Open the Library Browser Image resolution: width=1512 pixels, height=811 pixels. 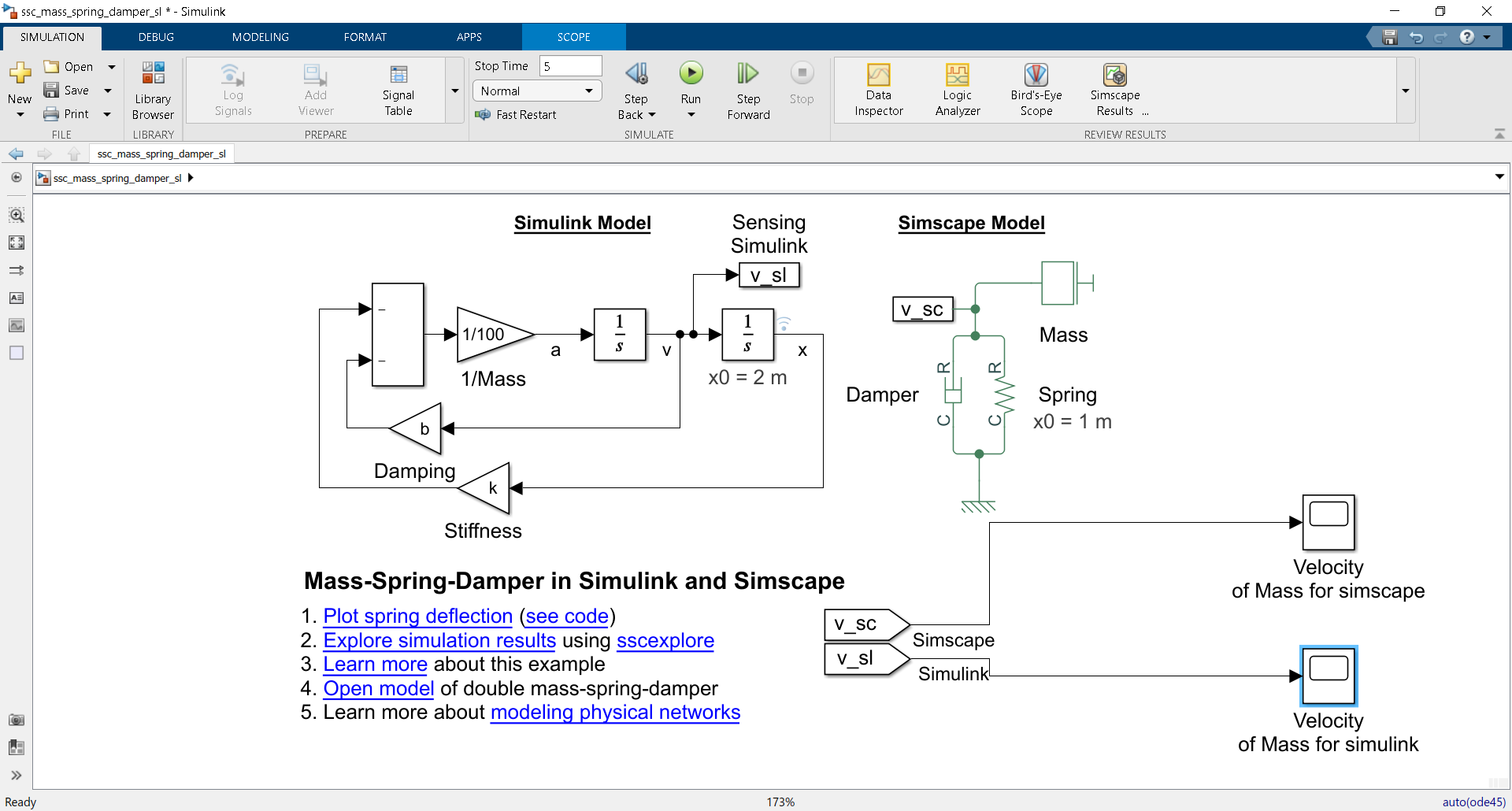click(153, 89)
